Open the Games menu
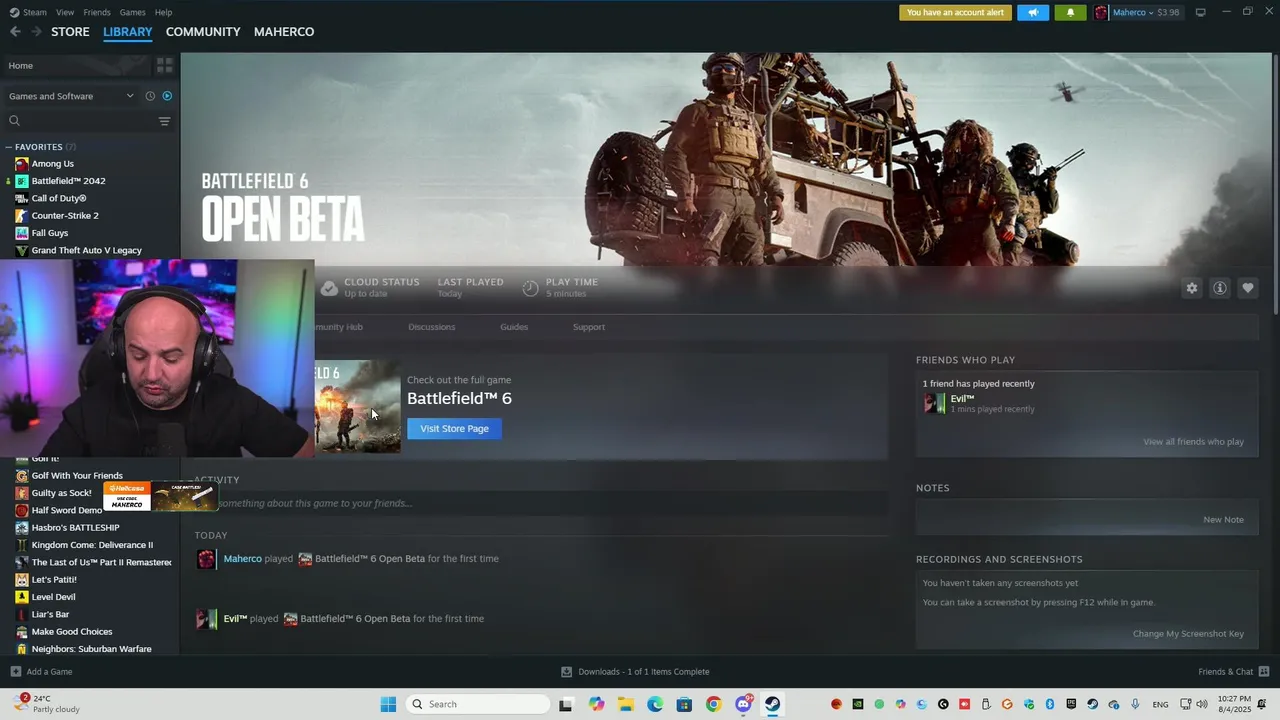Screen dimensions: 1280x720 click(x=132, y=12)
